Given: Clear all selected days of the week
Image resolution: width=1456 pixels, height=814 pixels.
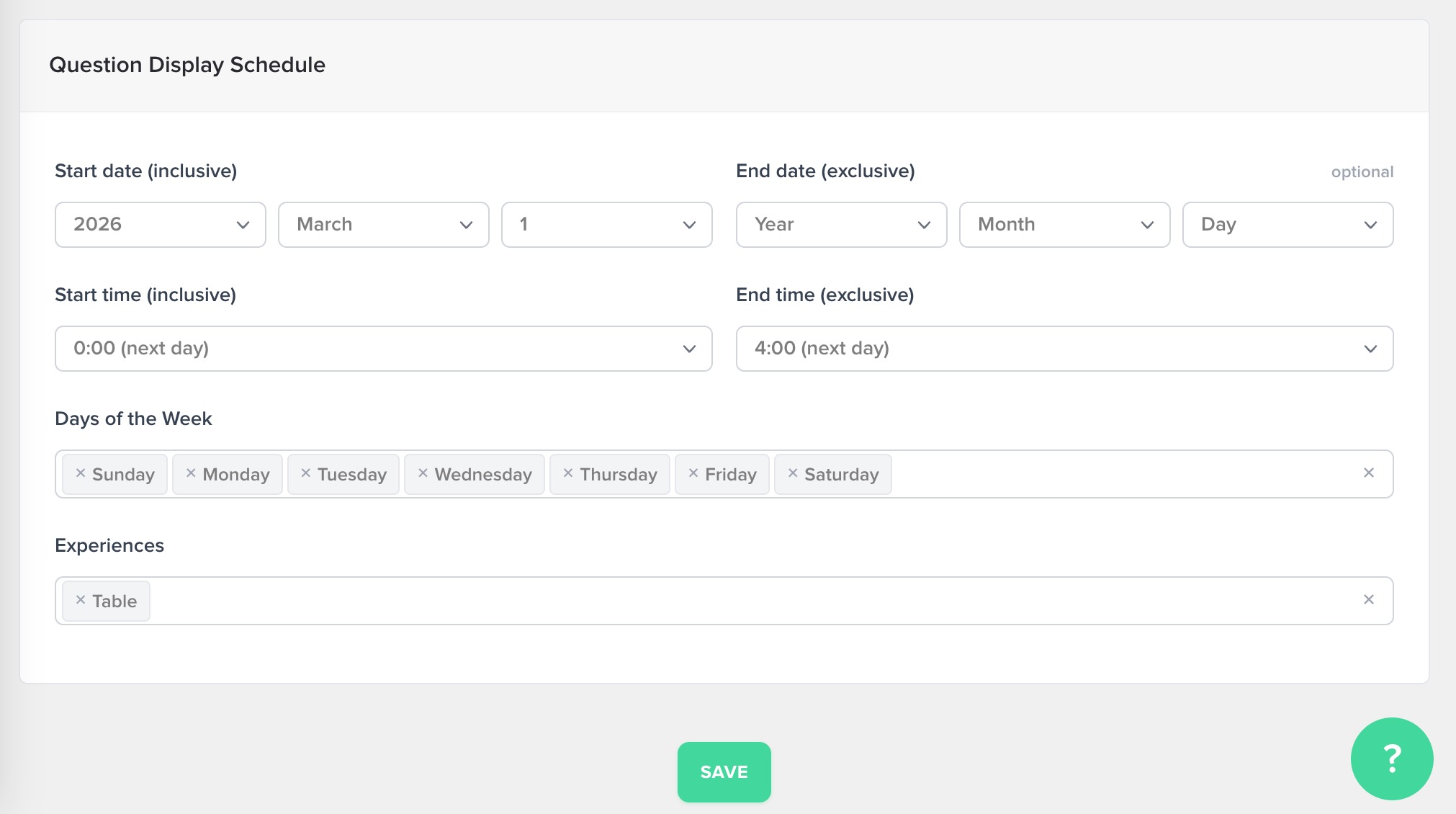Looking at the screenshot, I should (x=1369, y=473).
